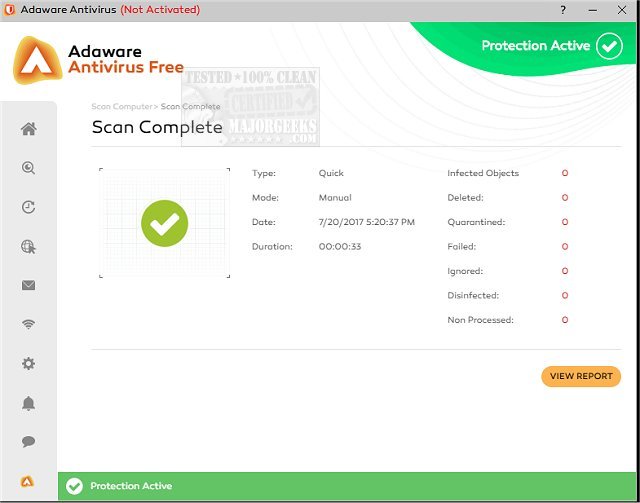Click the Failed label
This screenshot has width=640, height=503.
pos(462,247)
